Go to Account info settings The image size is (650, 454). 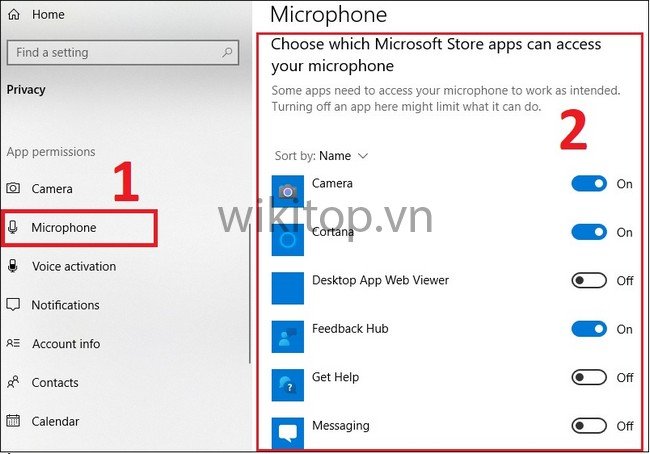coord(65,344)
